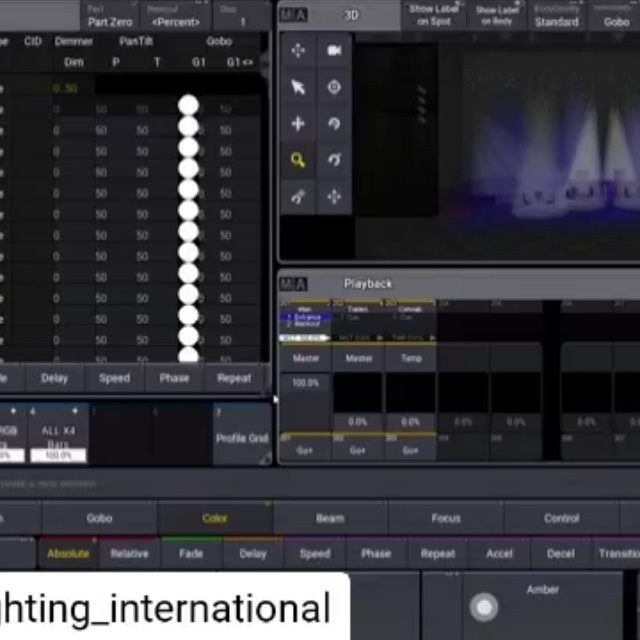The width and height of the screenshot is (640, 640).
Task: Select the four-way move arrows tool in the 3D toolbar's top row
Action: coord(298,51)
